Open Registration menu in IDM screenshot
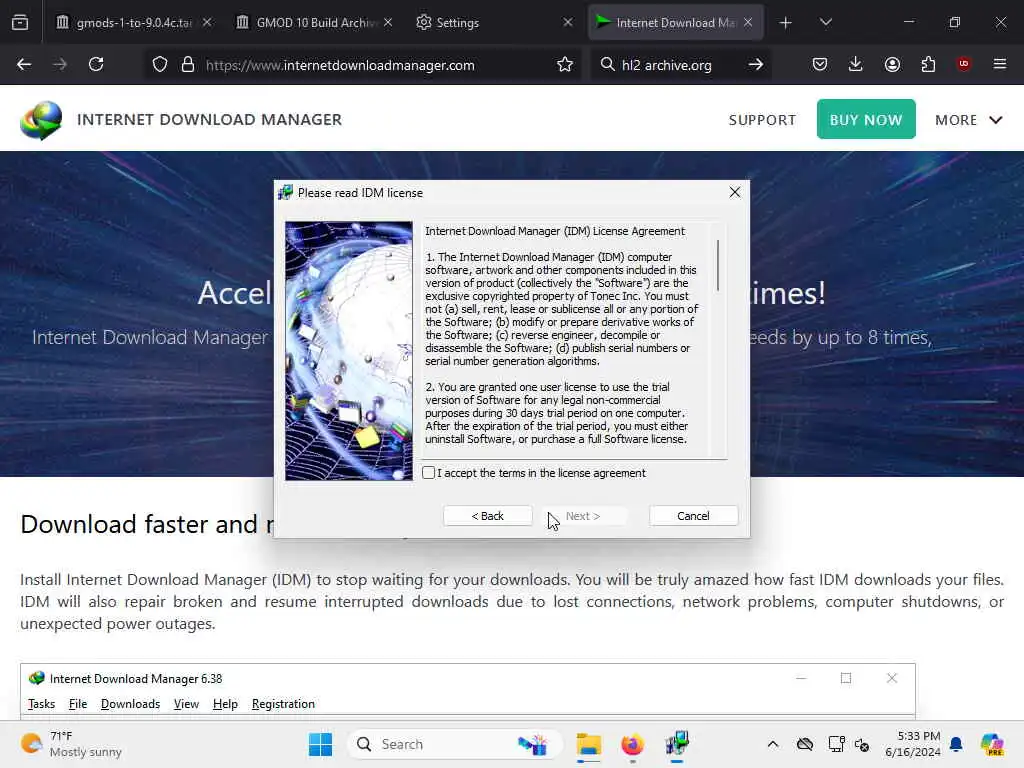 283,704
